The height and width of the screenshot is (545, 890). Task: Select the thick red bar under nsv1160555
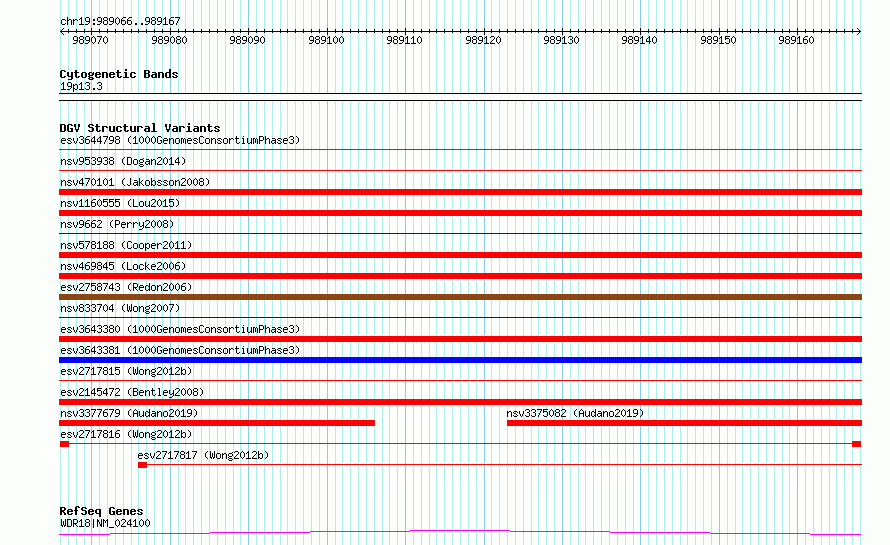460,213
